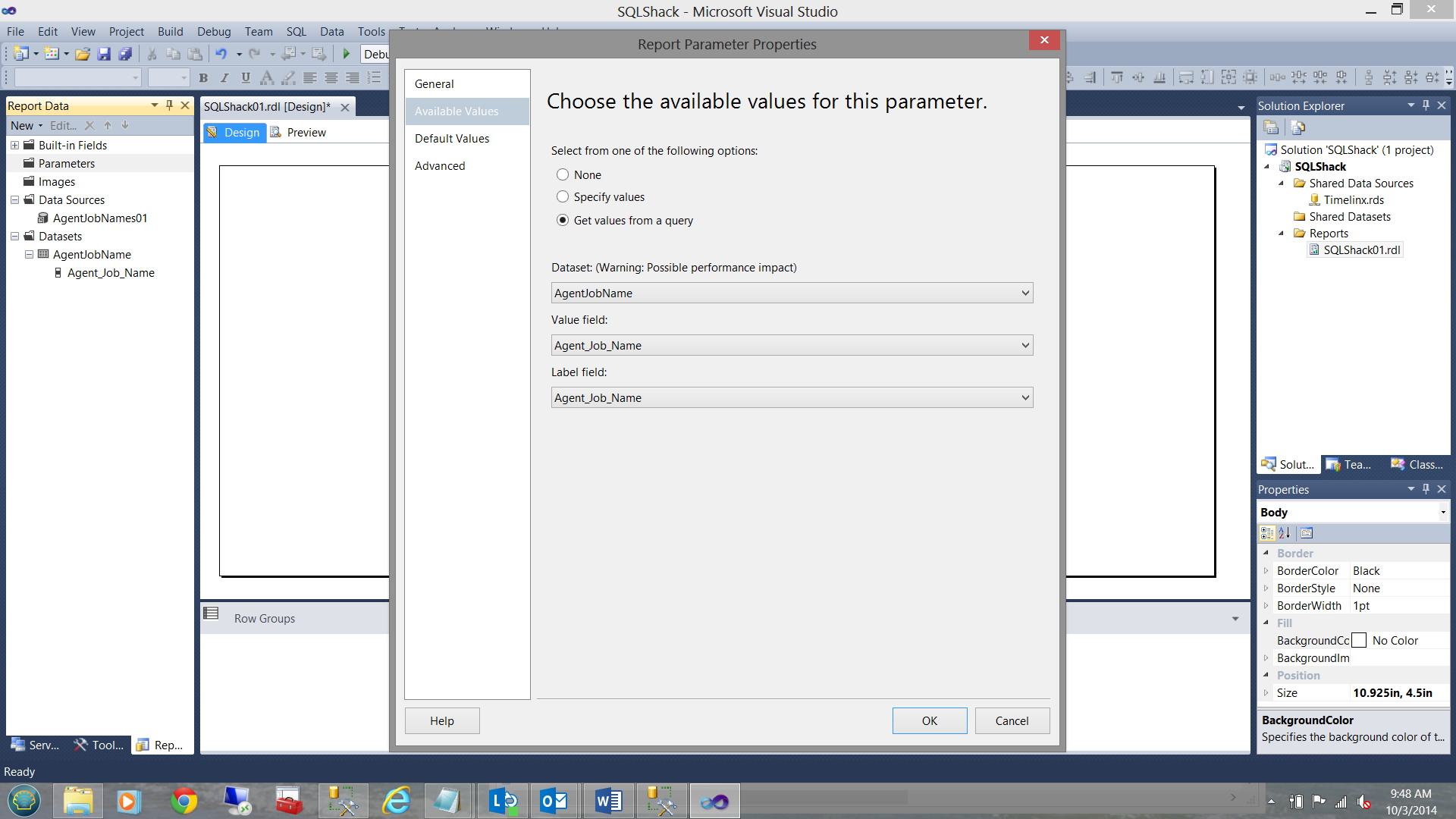Viewport: 1456px width, 819px height.
Task: Click the Start Debugging play icon
Action: pos(347,54)
